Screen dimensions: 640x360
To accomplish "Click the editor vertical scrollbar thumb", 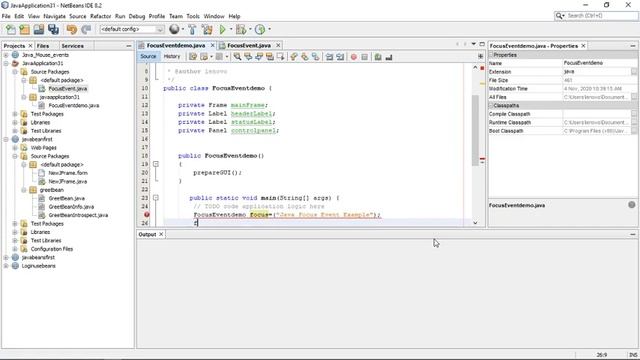I will (475, 130).
